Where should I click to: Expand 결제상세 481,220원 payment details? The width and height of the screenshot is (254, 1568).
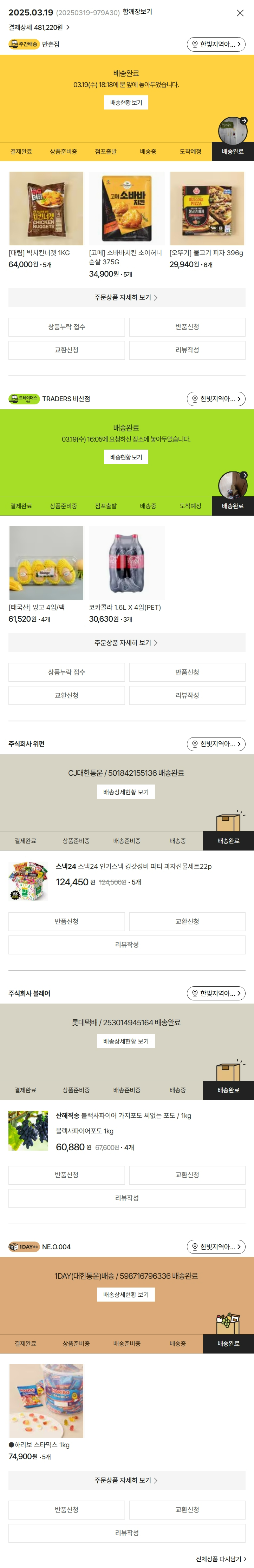pos(39,27)
